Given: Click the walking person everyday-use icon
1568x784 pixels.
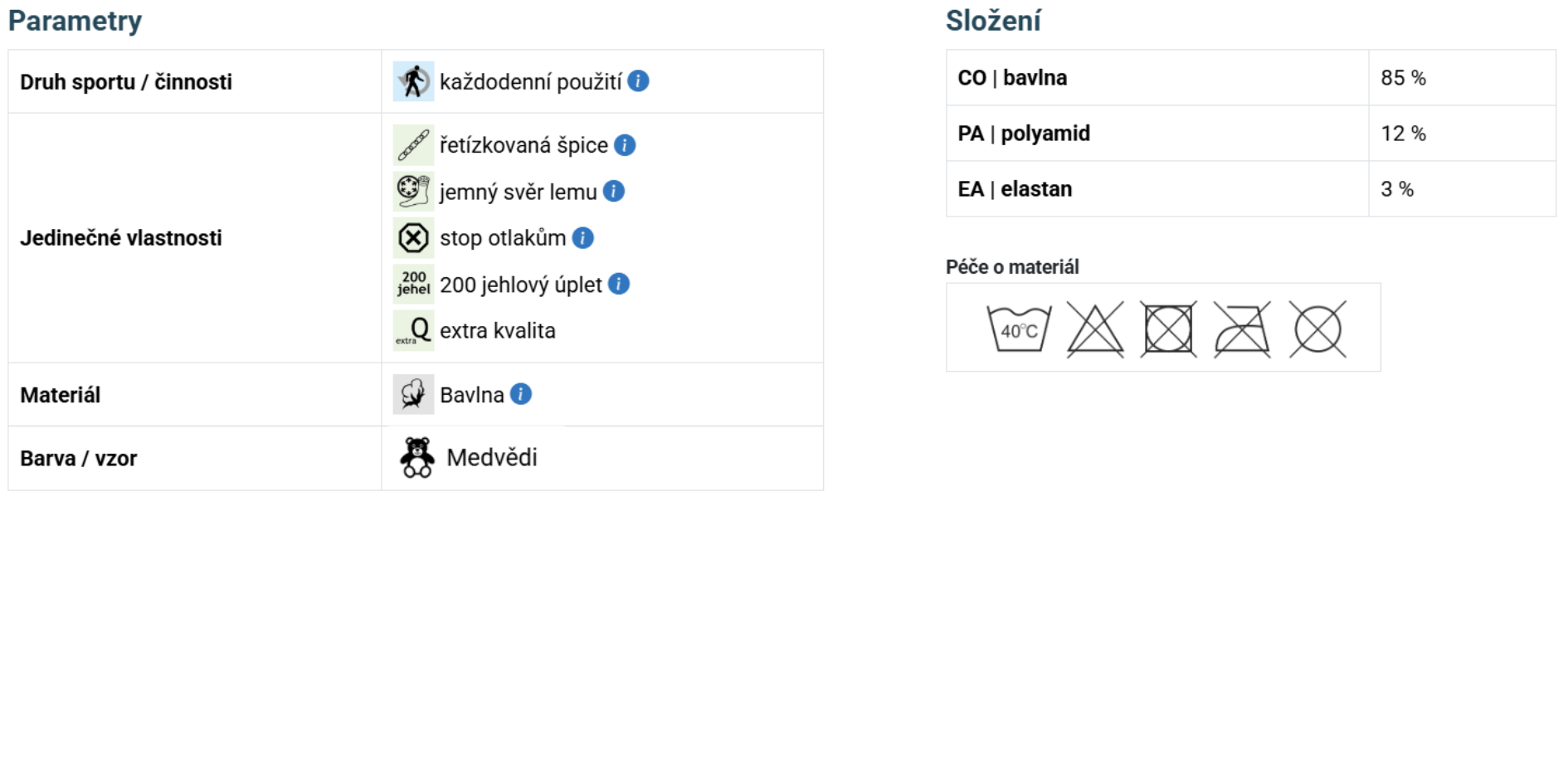Looking at the screenshot, I should pos(413,81).
